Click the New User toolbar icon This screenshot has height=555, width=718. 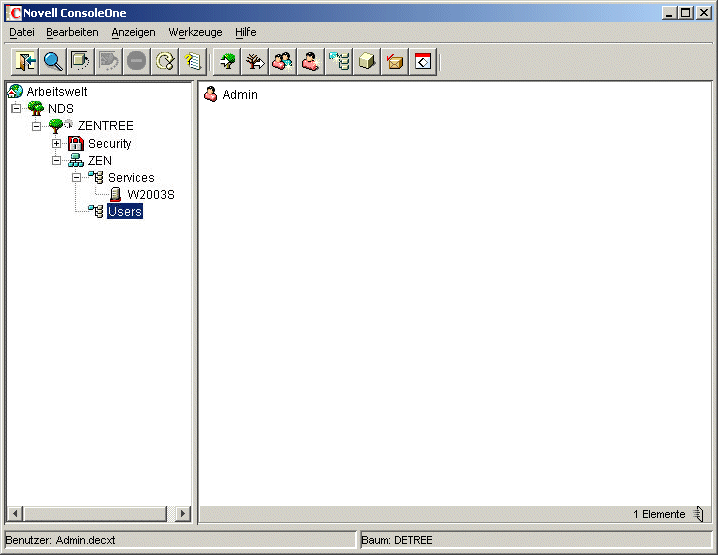pos(311,61)
